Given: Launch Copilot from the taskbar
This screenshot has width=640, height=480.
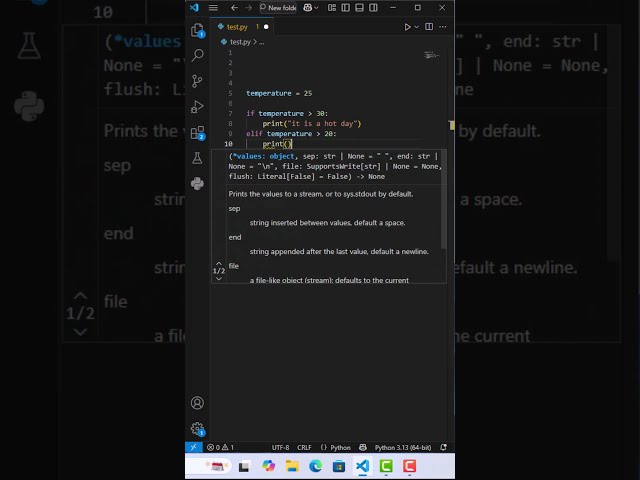Looking at the screenshot, I should pos(268,466).
